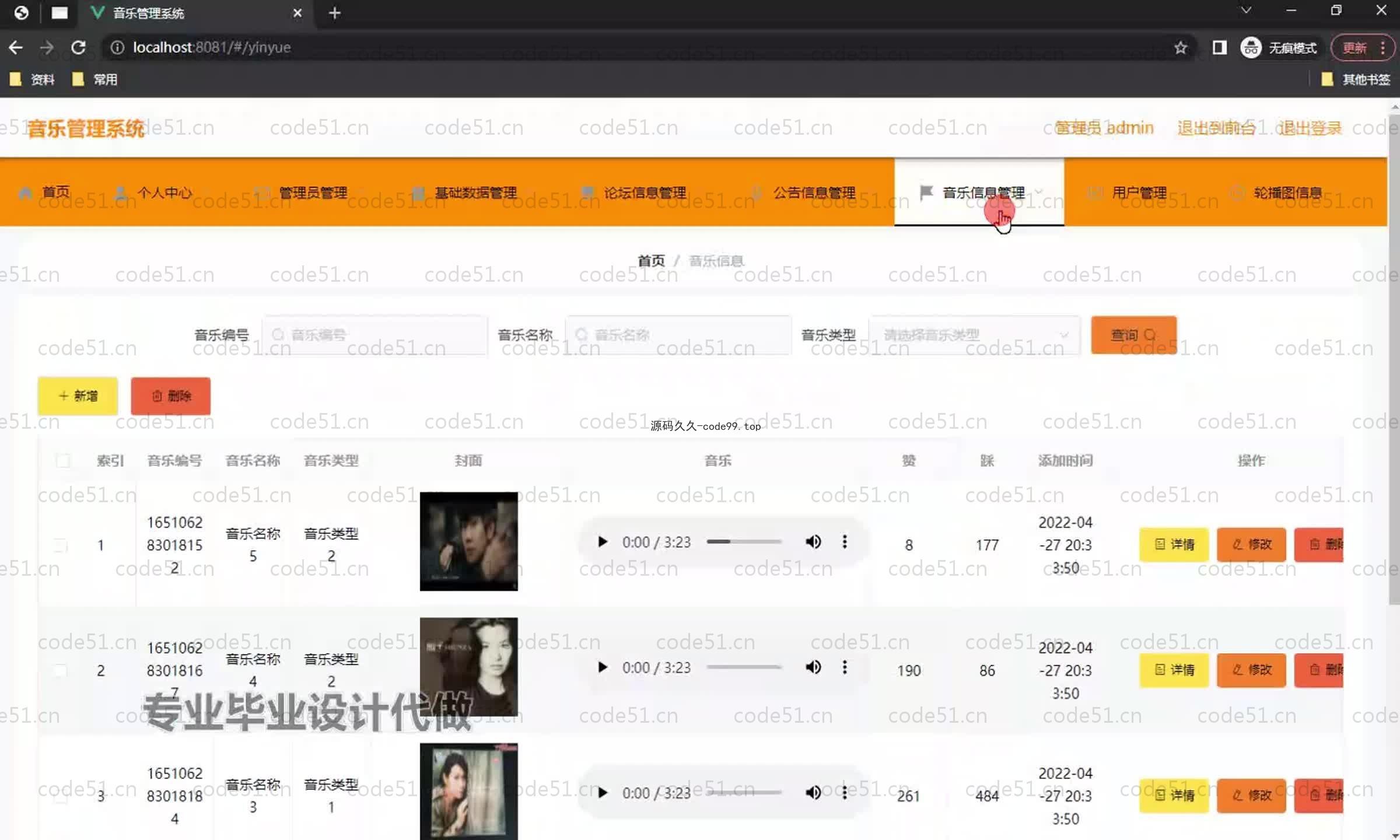Open the incognito mode profile icon
Image resolution: width=1400 pixels, height=840 pixels.
1251,47
